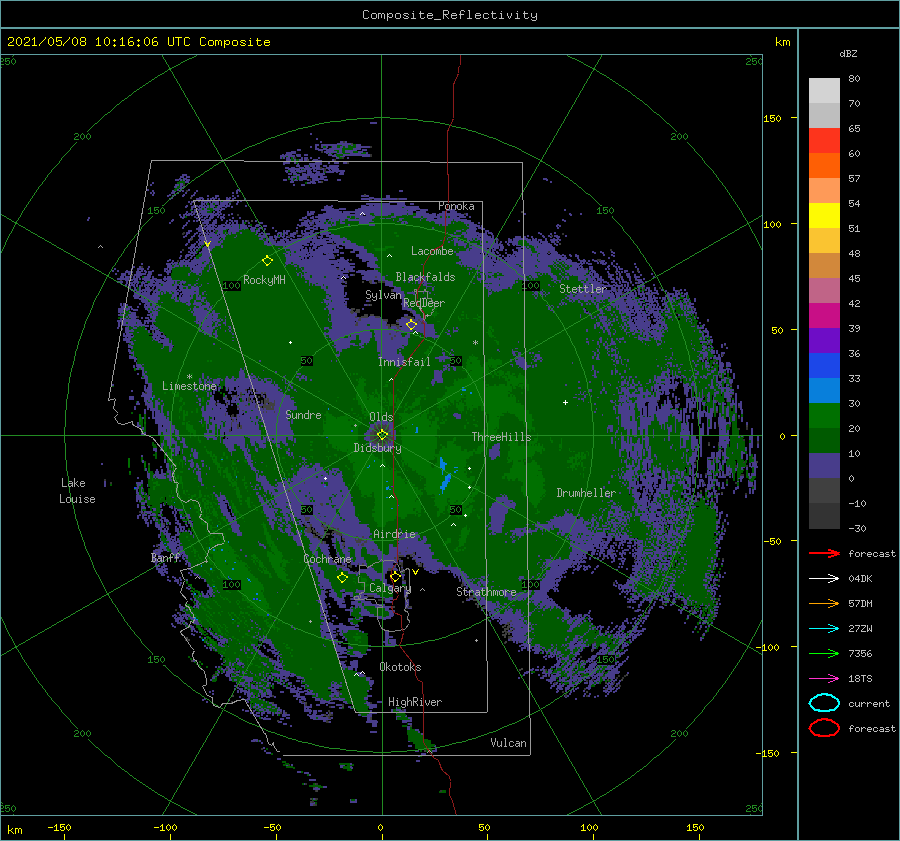Click the orange 57DM arrow in legend

pos(824,603)
